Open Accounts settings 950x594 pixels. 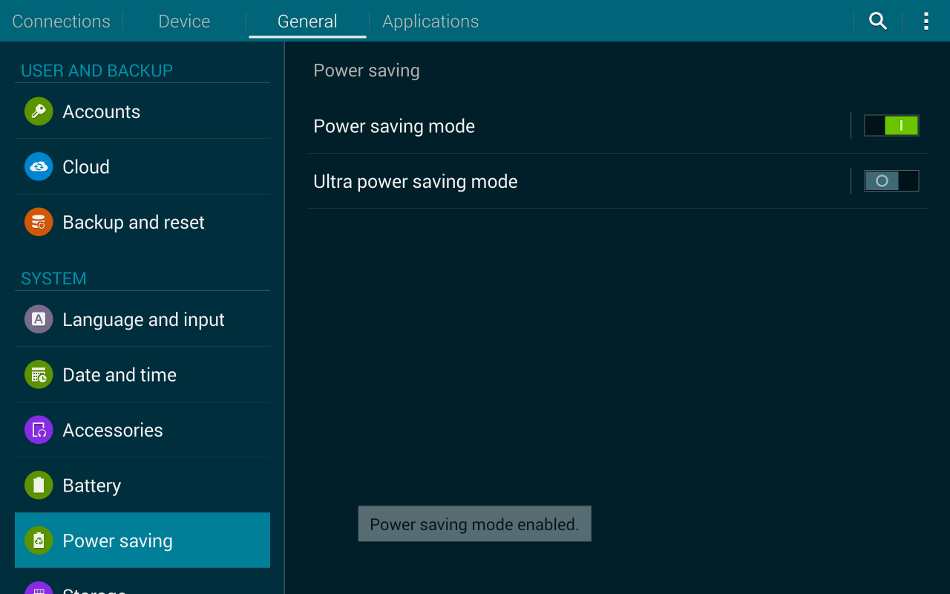[x=142, y=112]
